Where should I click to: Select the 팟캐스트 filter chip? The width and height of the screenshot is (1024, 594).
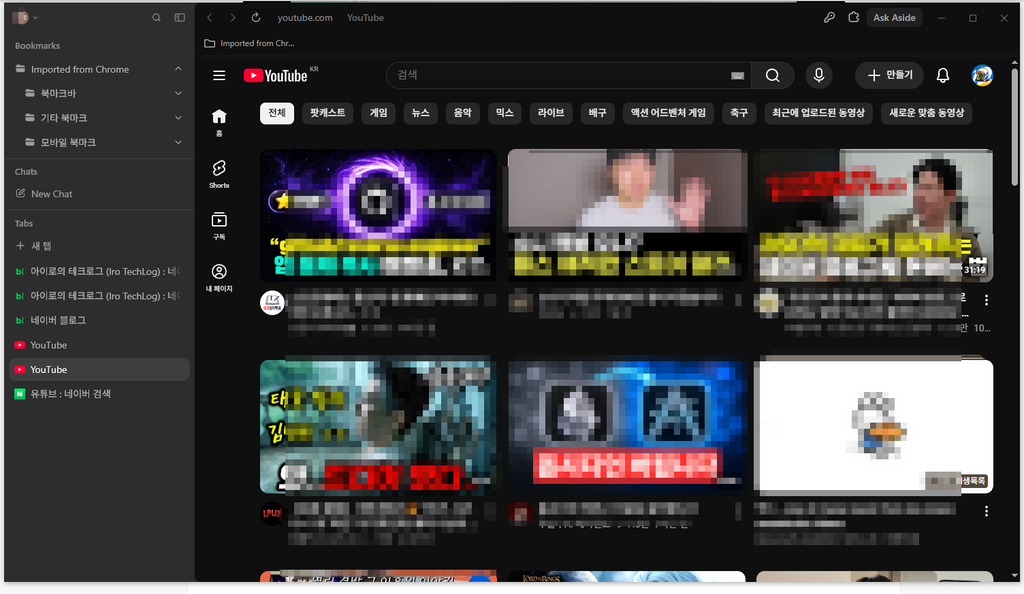pos(328,113)
